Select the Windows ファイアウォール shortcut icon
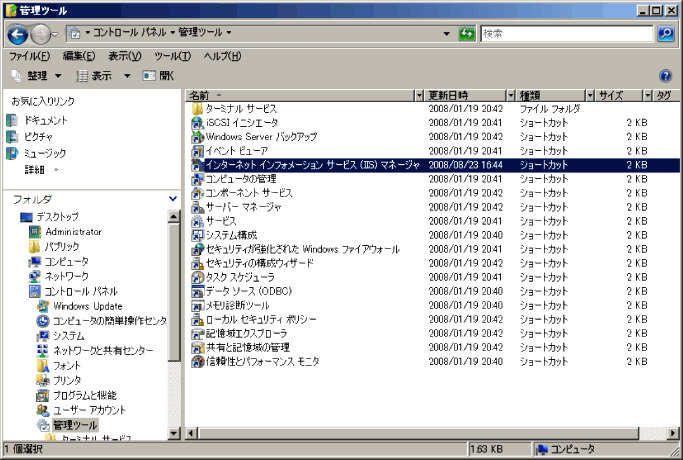 pos(197,249)
